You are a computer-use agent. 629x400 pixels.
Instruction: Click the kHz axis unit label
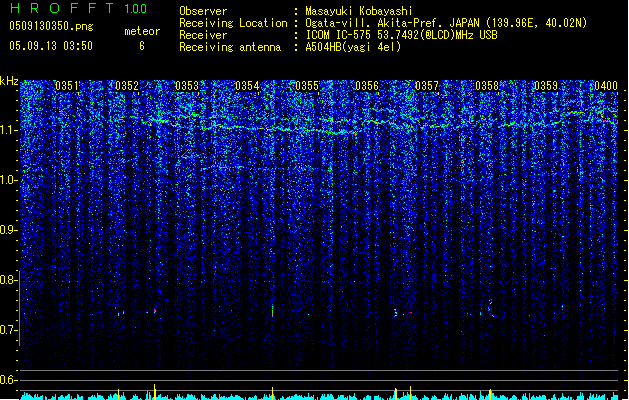coord(9,81)
